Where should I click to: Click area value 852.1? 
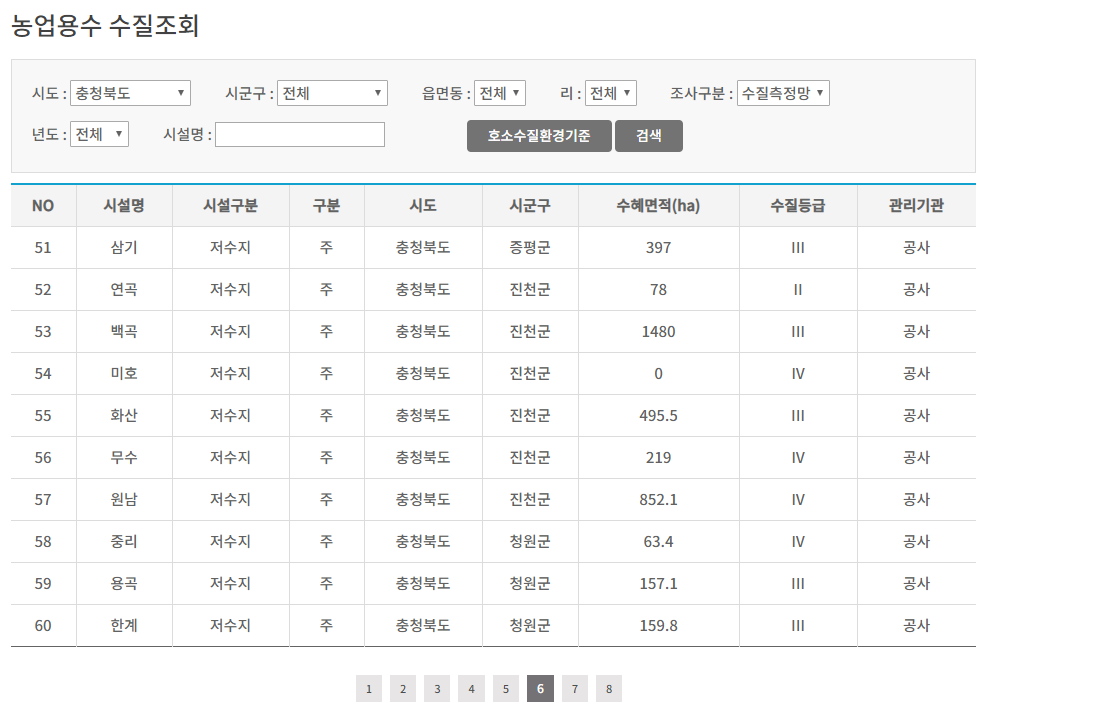(658, 500)
